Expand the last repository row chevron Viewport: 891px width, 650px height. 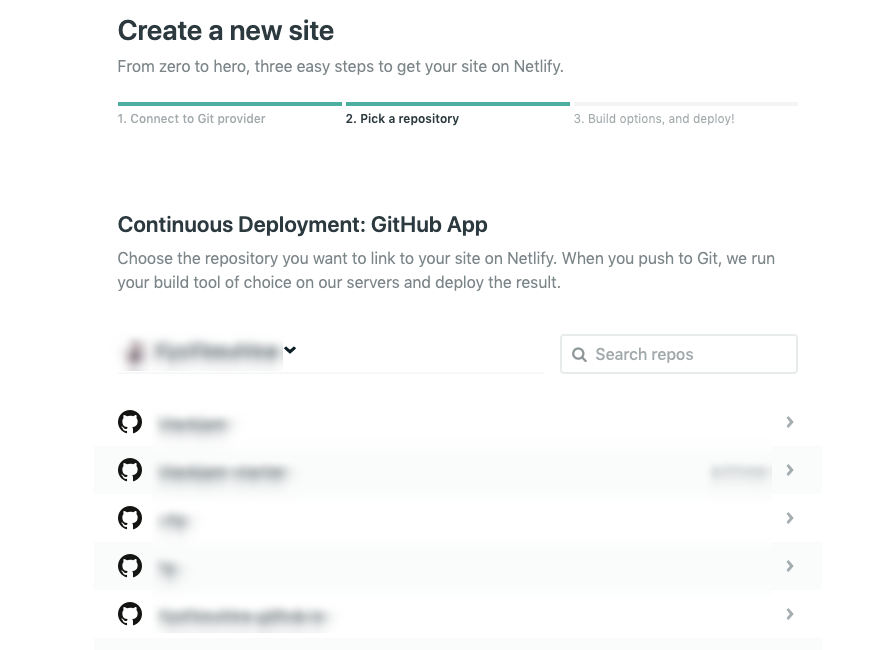(x=790, y=614)
